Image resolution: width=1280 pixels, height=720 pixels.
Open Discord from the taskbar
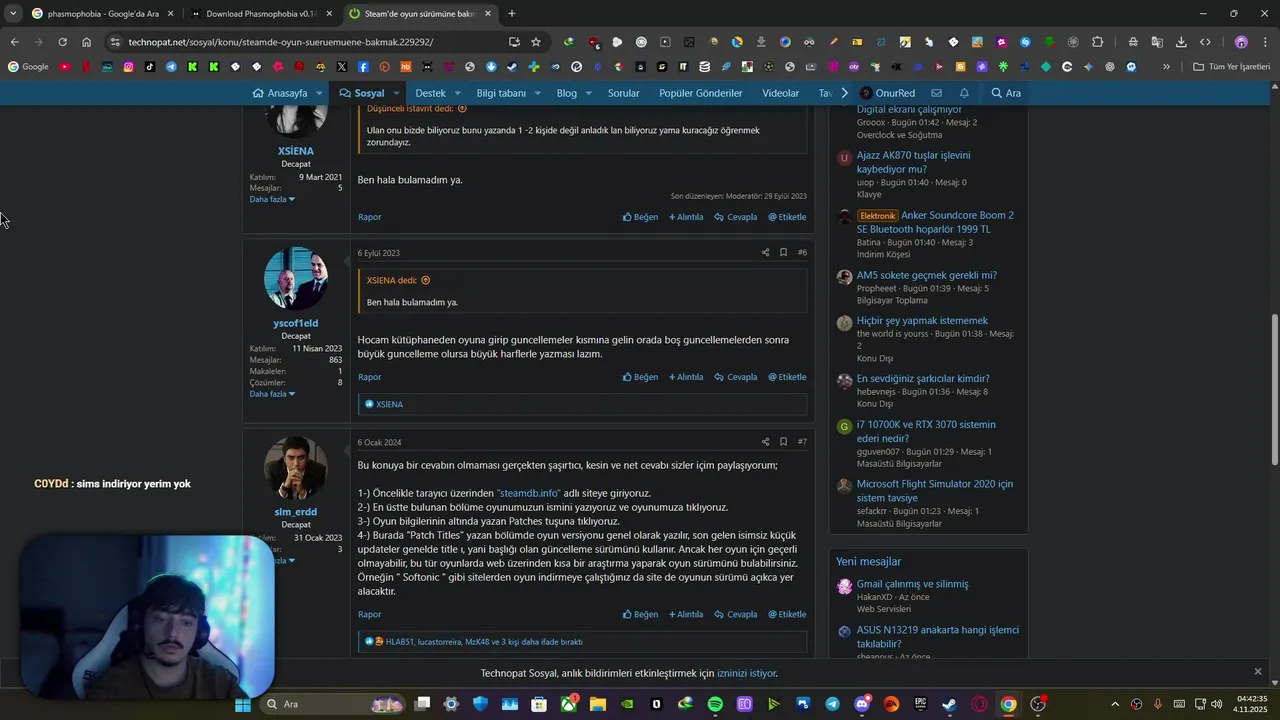tap(862, 704)
